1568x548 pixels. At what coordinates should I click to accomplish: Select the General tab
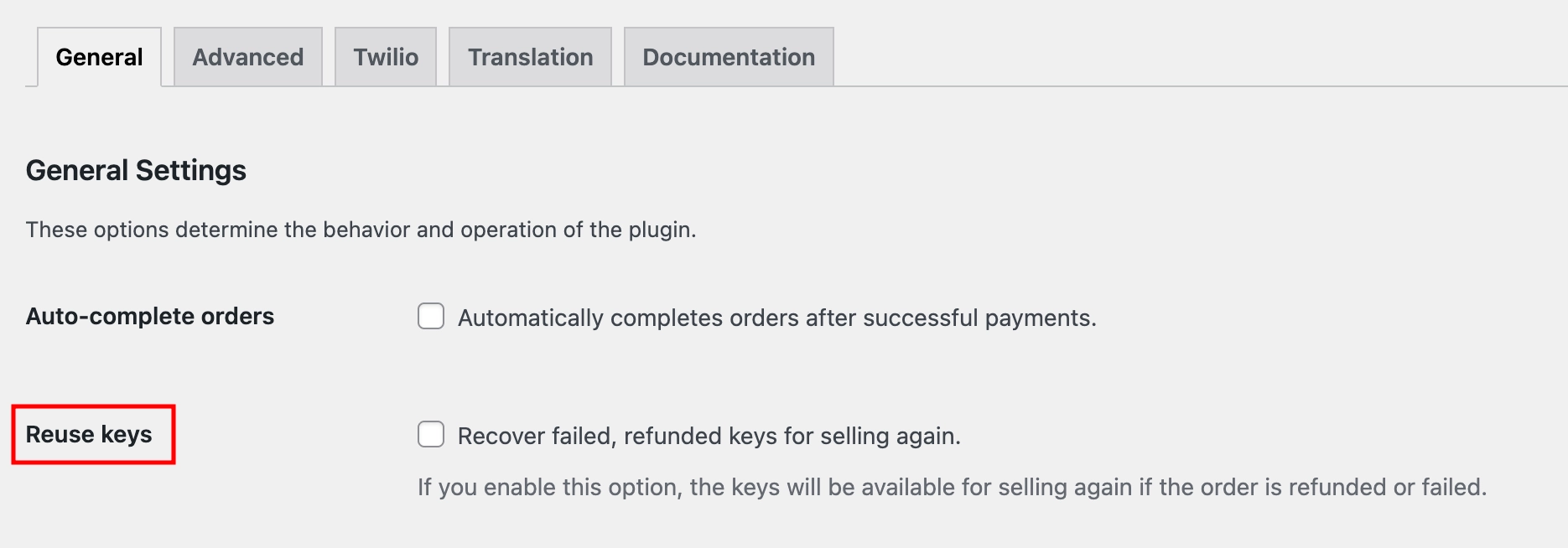click(x=99, y=57)
